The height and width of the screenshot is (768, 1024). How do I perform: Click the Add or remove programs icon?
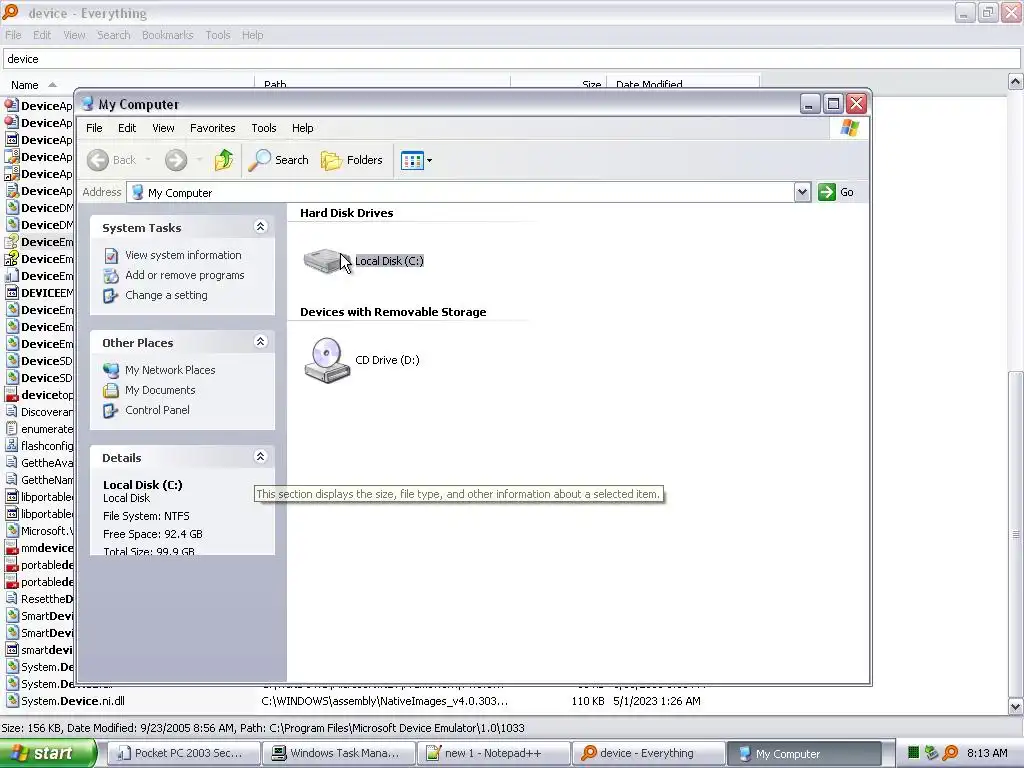pos(111,276)
